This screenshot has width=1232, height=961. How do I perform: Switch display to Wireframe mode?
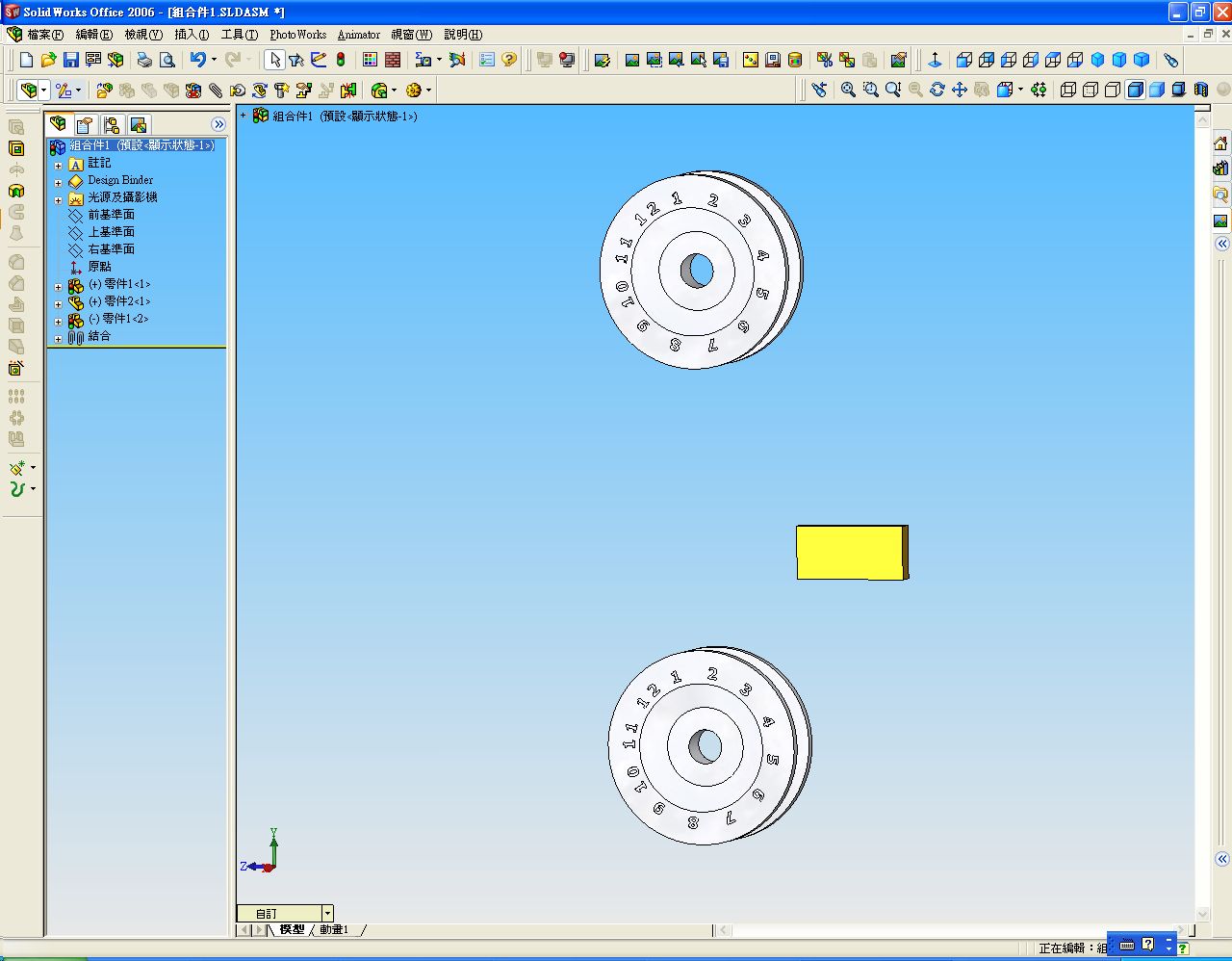tap(1067, 90)
